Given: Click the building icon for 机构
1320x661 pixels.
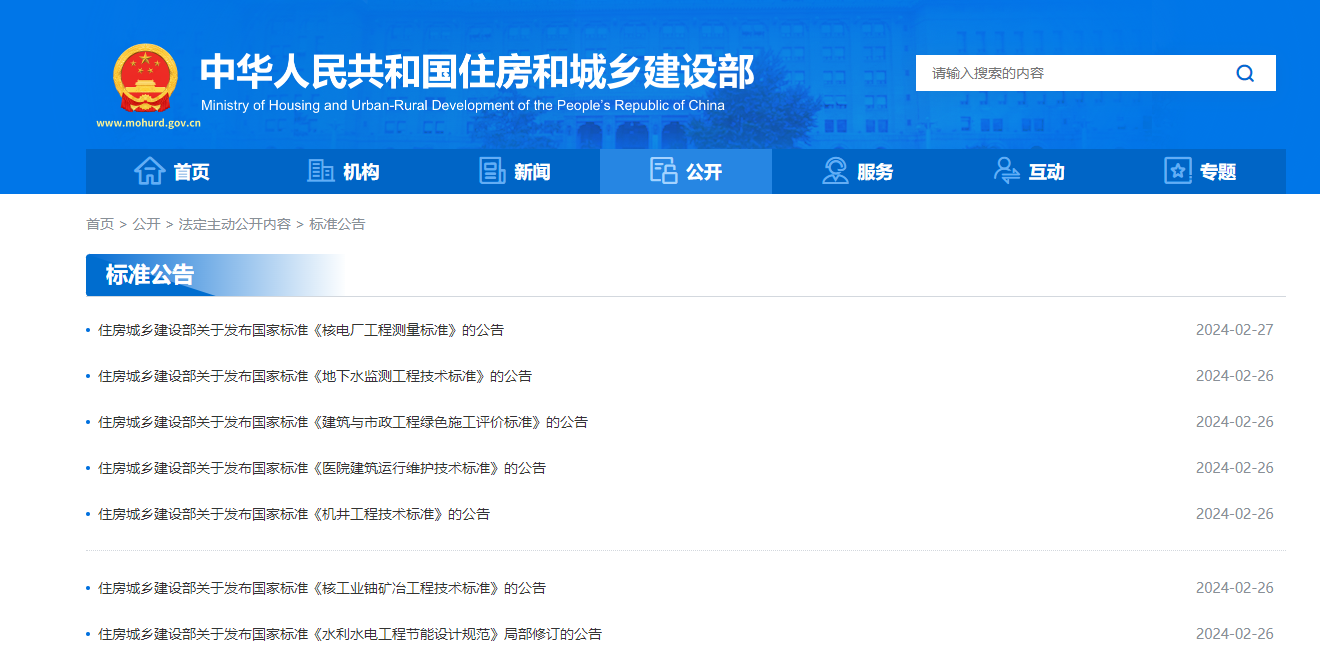Looking at the screenshot, I should (320, 171).
